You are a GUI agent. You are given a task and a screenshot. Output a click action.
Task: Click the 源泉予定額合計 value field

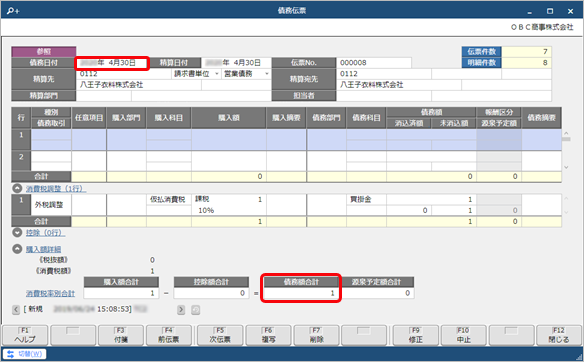[x=377, y=293]
